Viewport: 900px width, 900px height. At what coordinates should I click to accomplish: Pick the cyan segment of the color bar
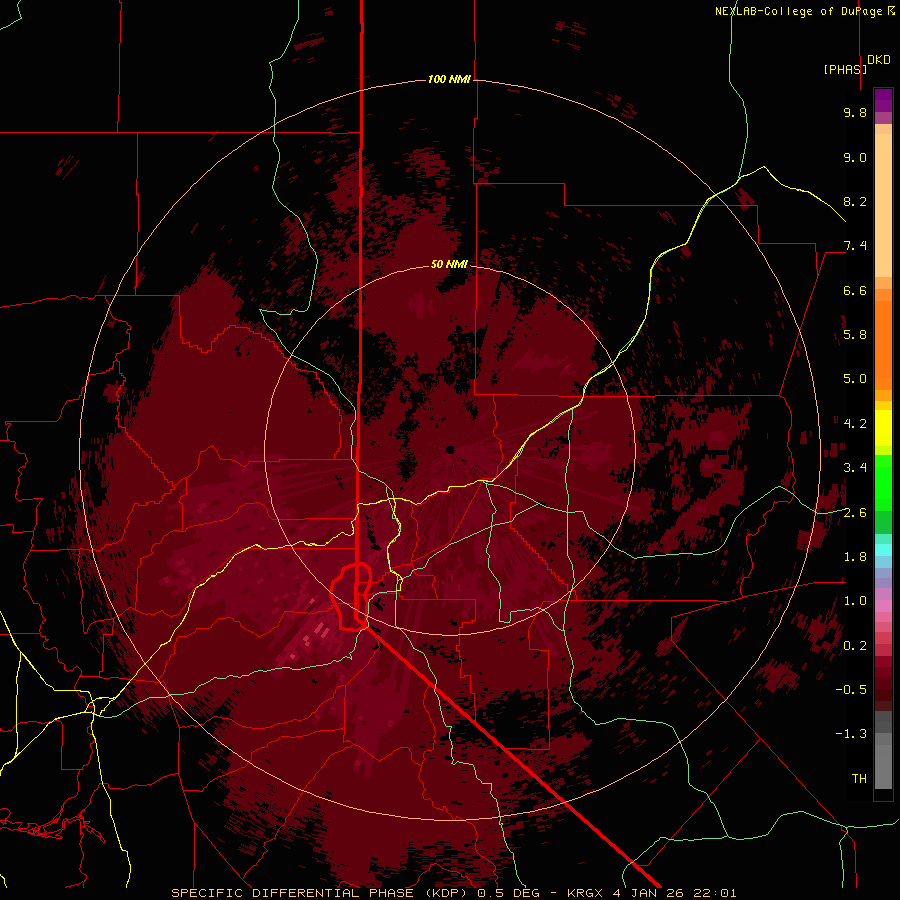coord(883,550)
